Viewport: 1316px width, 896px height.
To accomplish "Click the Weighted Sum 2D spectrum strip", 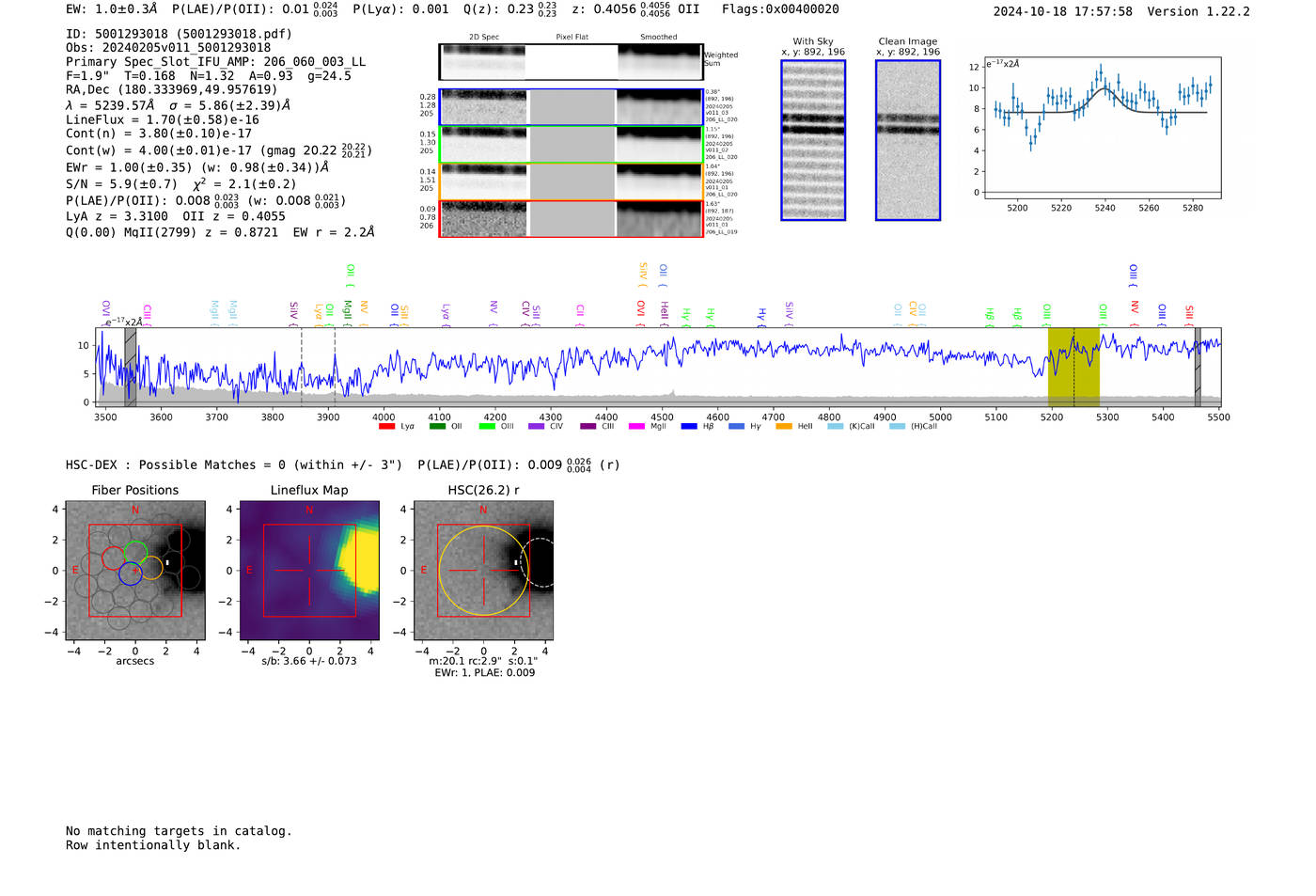I will (571, 62).
